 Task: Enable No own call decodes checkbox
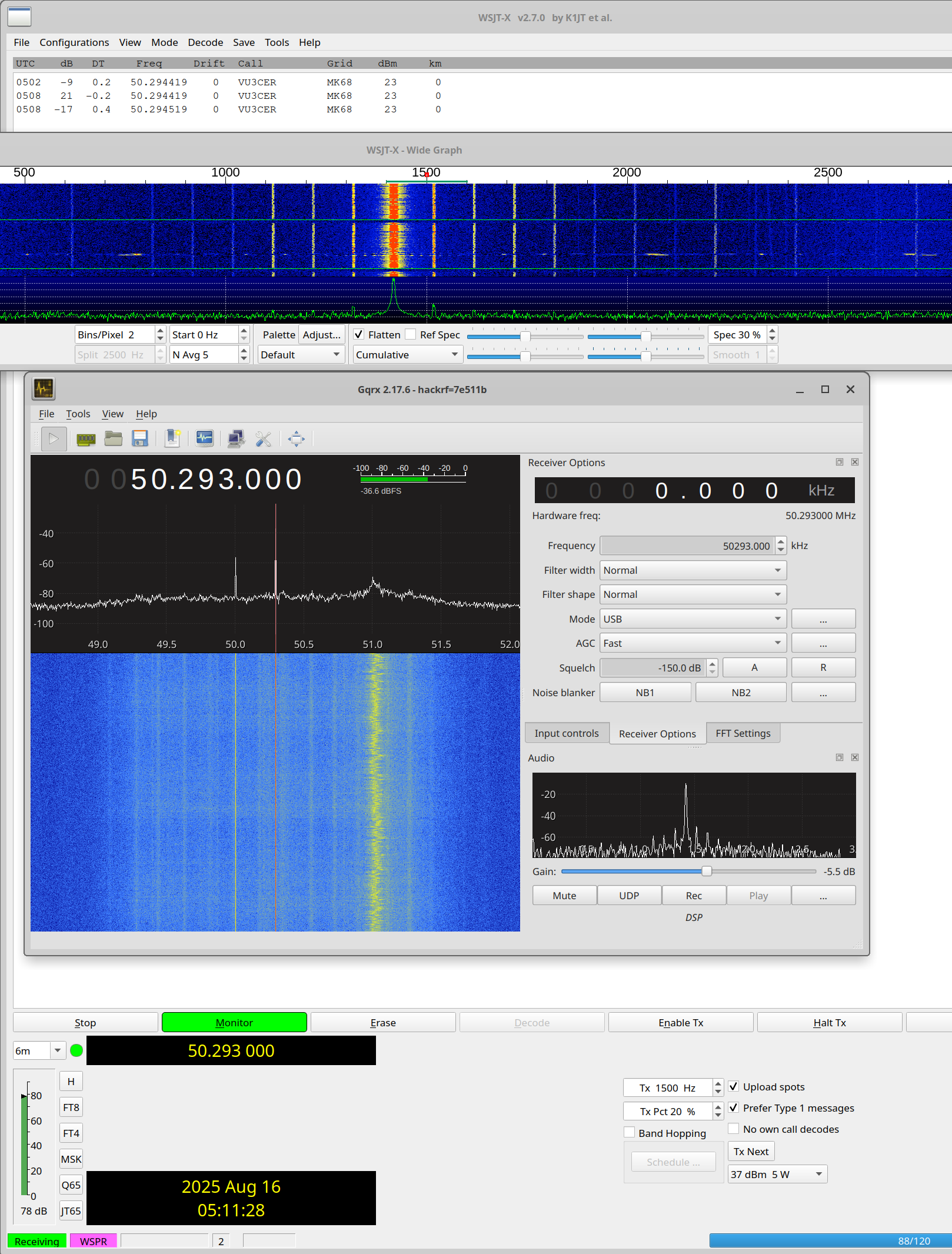(734, 1129)
